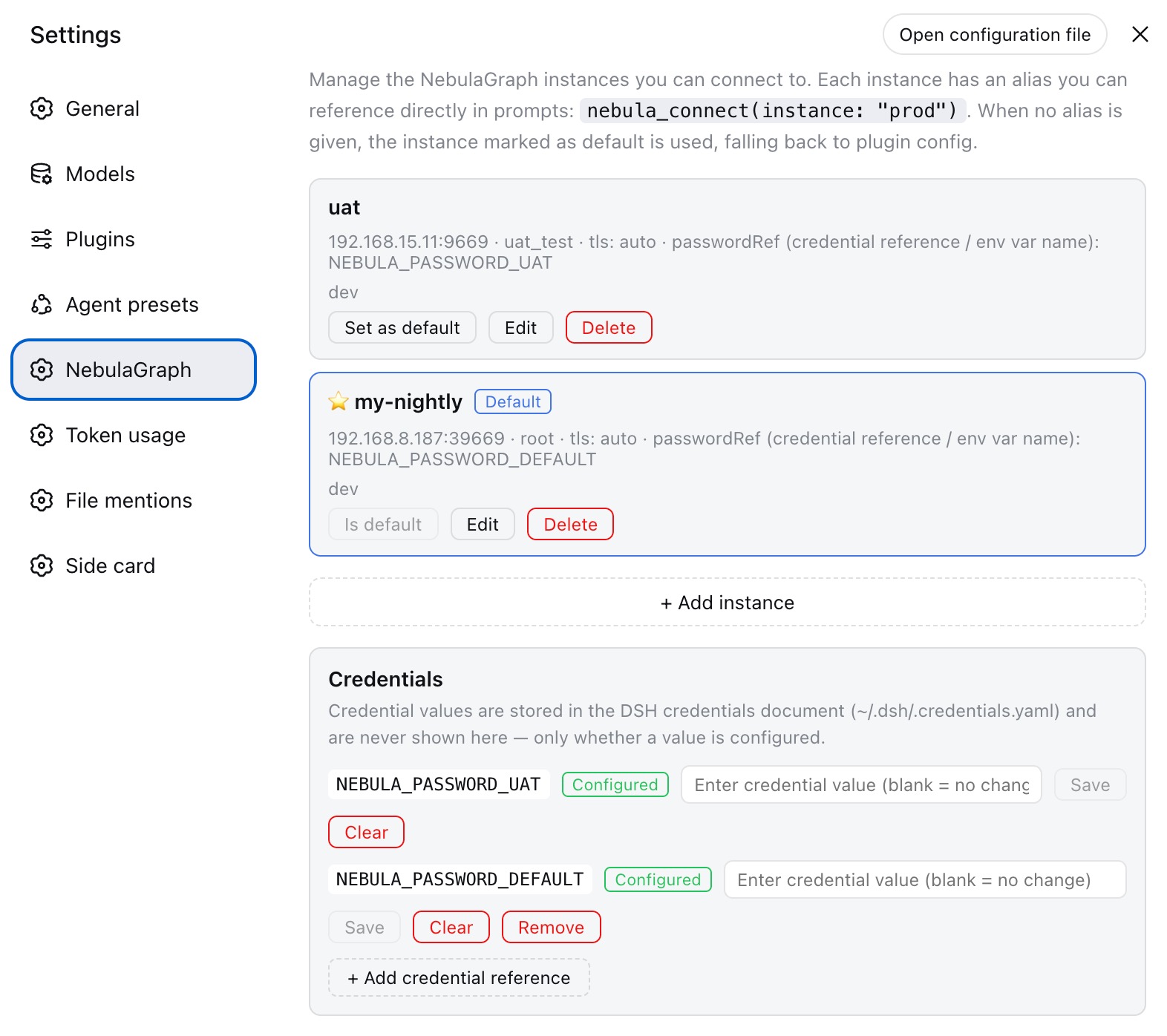
Task: Click the Token usage gear icon
Action: click(42, 435)
